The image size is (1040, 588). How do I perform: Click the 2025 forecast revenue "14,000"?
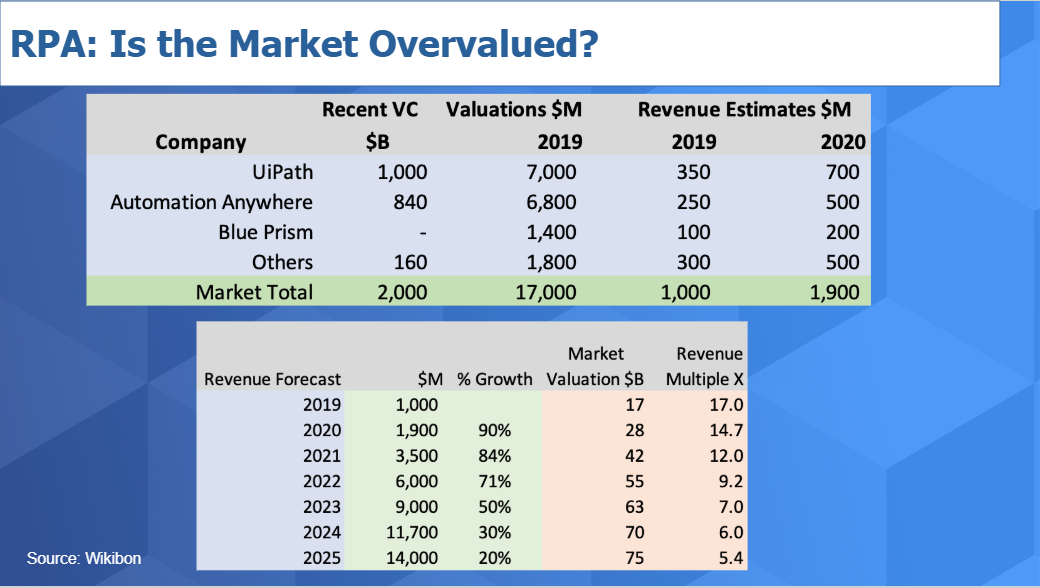coord(412,558)
